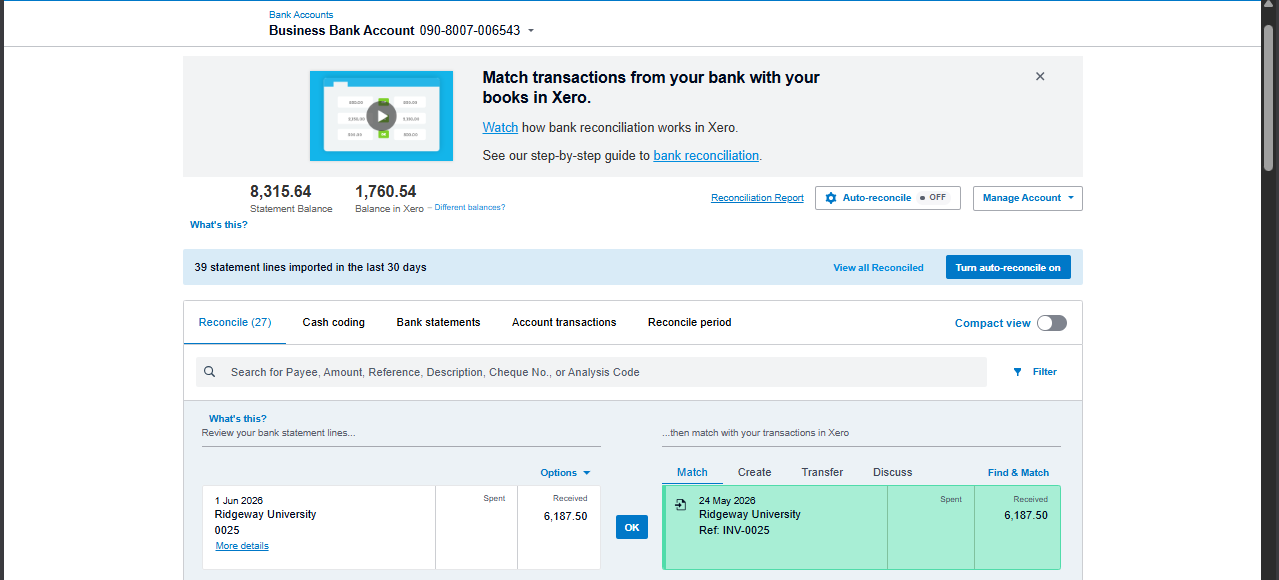
Task: Click What's this? above statement lines
Action: [x=238, y=419]
